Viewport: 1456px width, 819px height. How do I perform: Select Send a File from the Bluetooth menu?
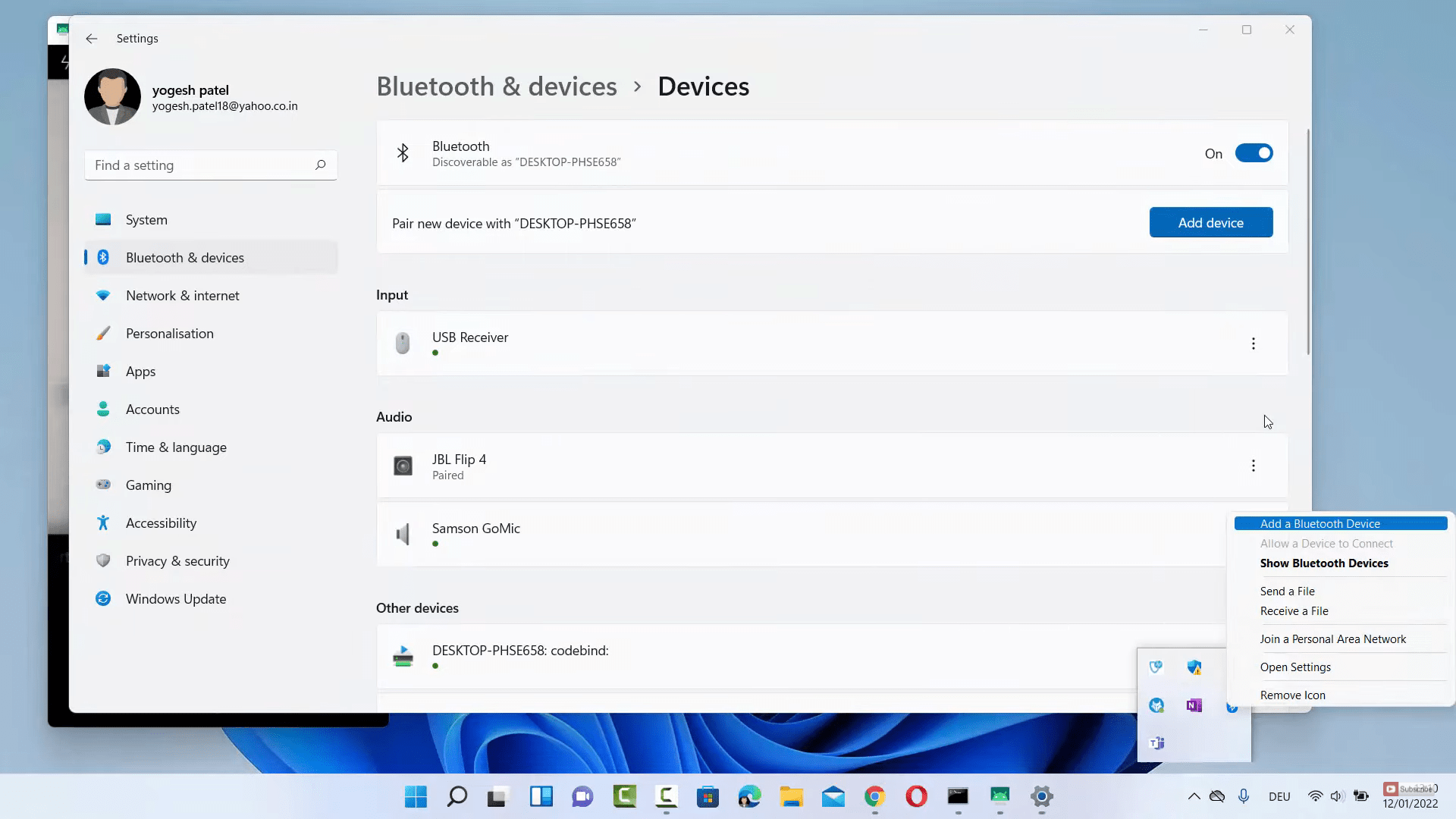1287,591
